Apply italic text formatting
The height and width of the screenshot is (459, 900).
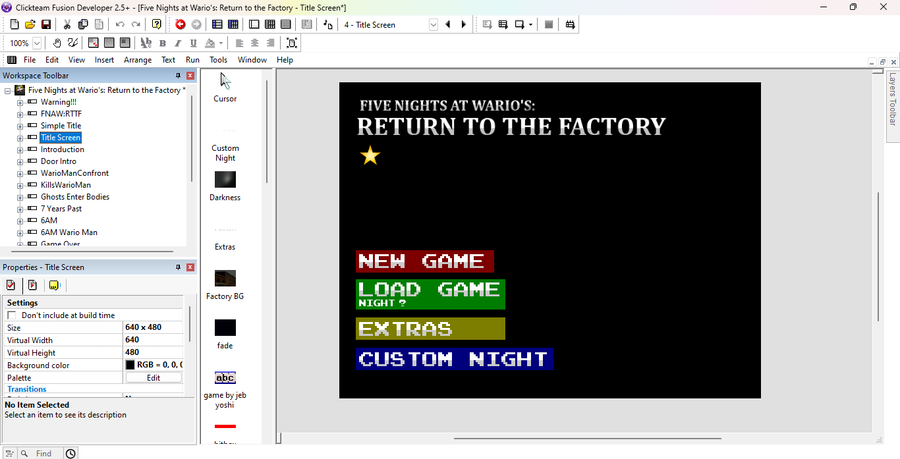[178, 42]
